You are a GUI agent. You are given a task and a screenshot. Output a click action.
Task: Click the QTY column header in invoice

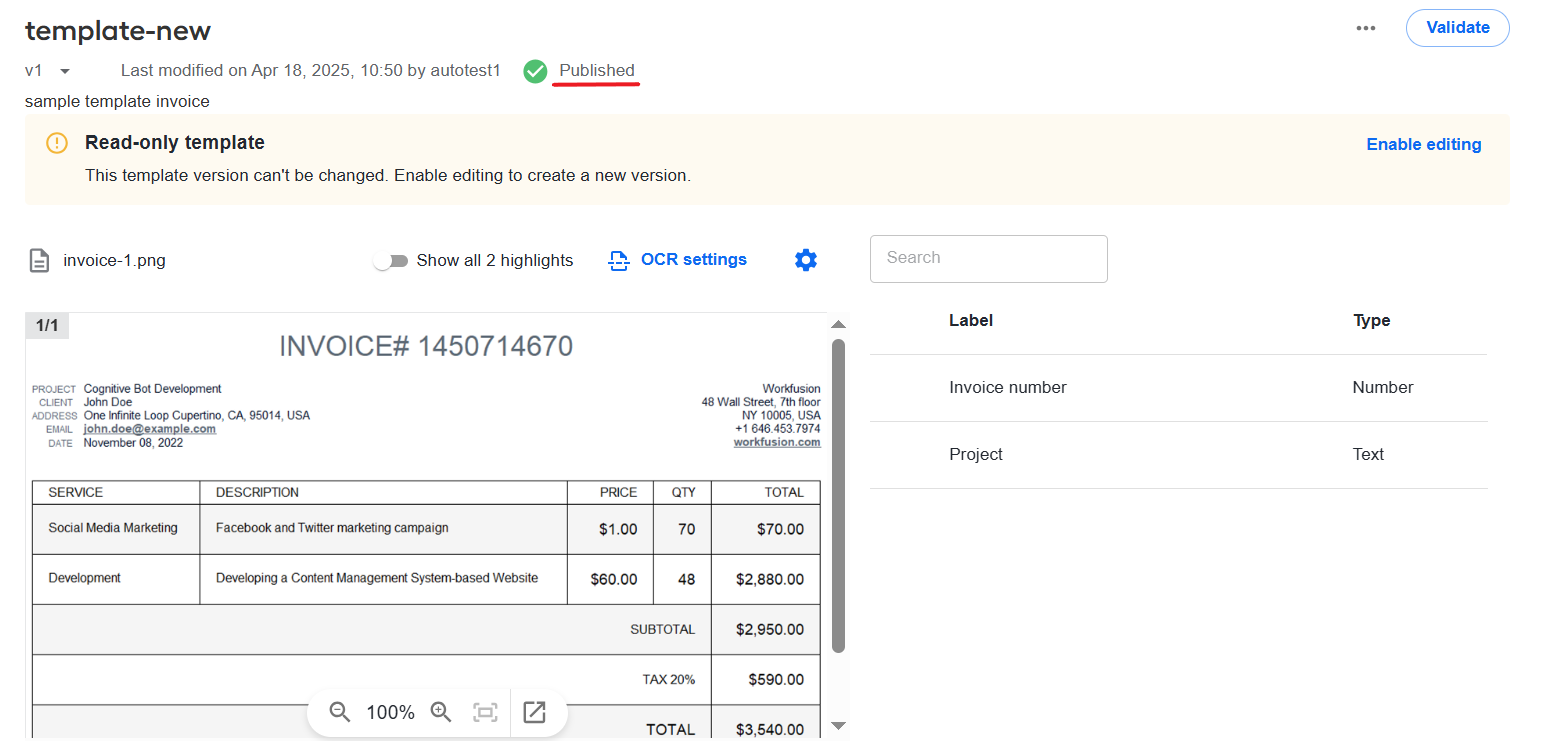click(x=683, y=492)
